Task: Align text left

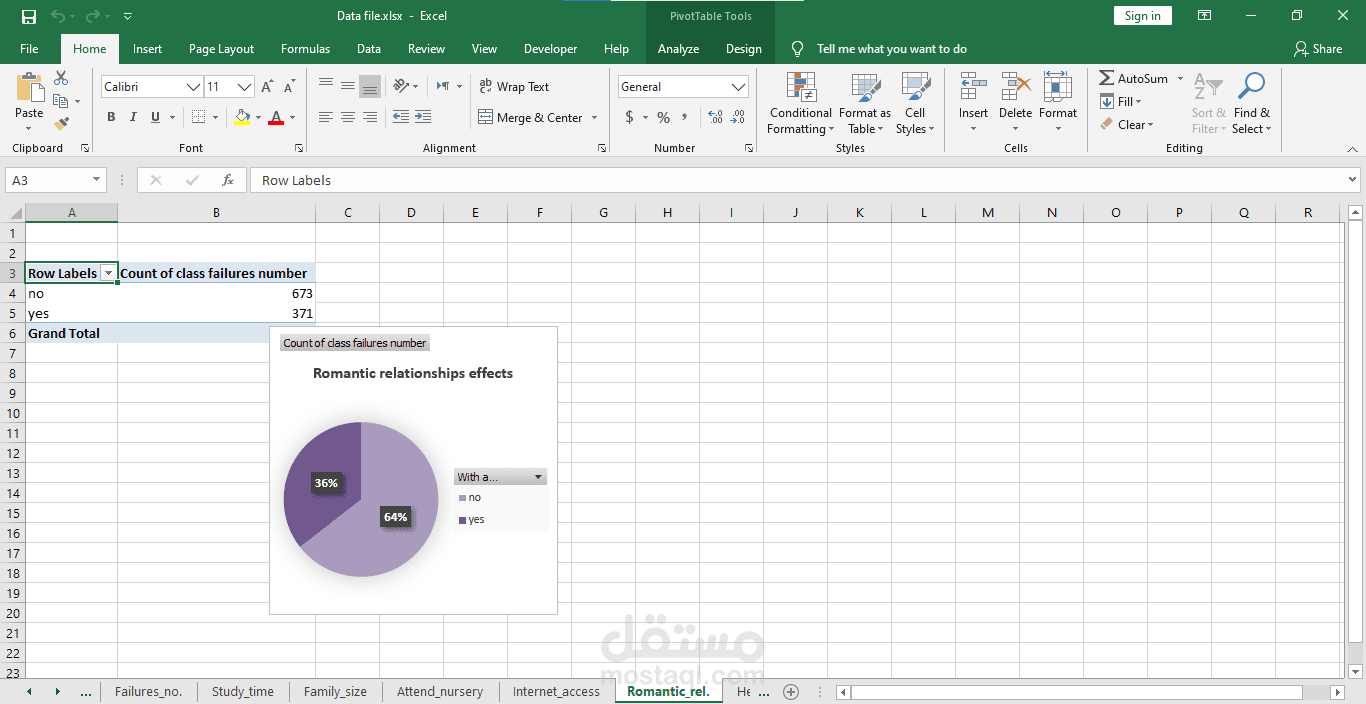Action: coord(326,117)
